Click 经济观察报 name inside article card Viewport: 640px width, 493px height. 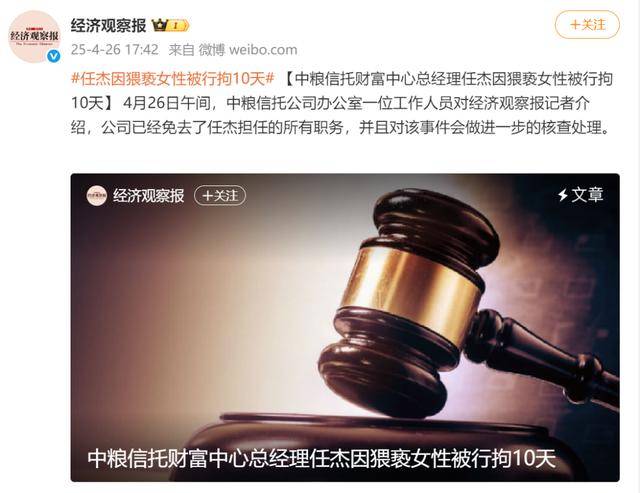click(x=149, y=195)
